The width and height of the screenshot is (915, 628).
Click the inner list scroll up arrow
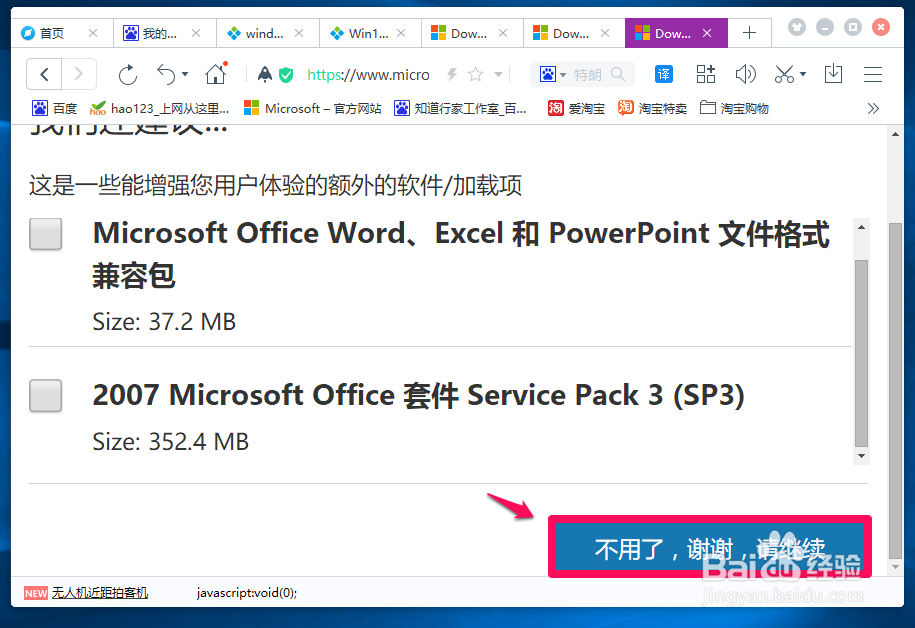861,227
